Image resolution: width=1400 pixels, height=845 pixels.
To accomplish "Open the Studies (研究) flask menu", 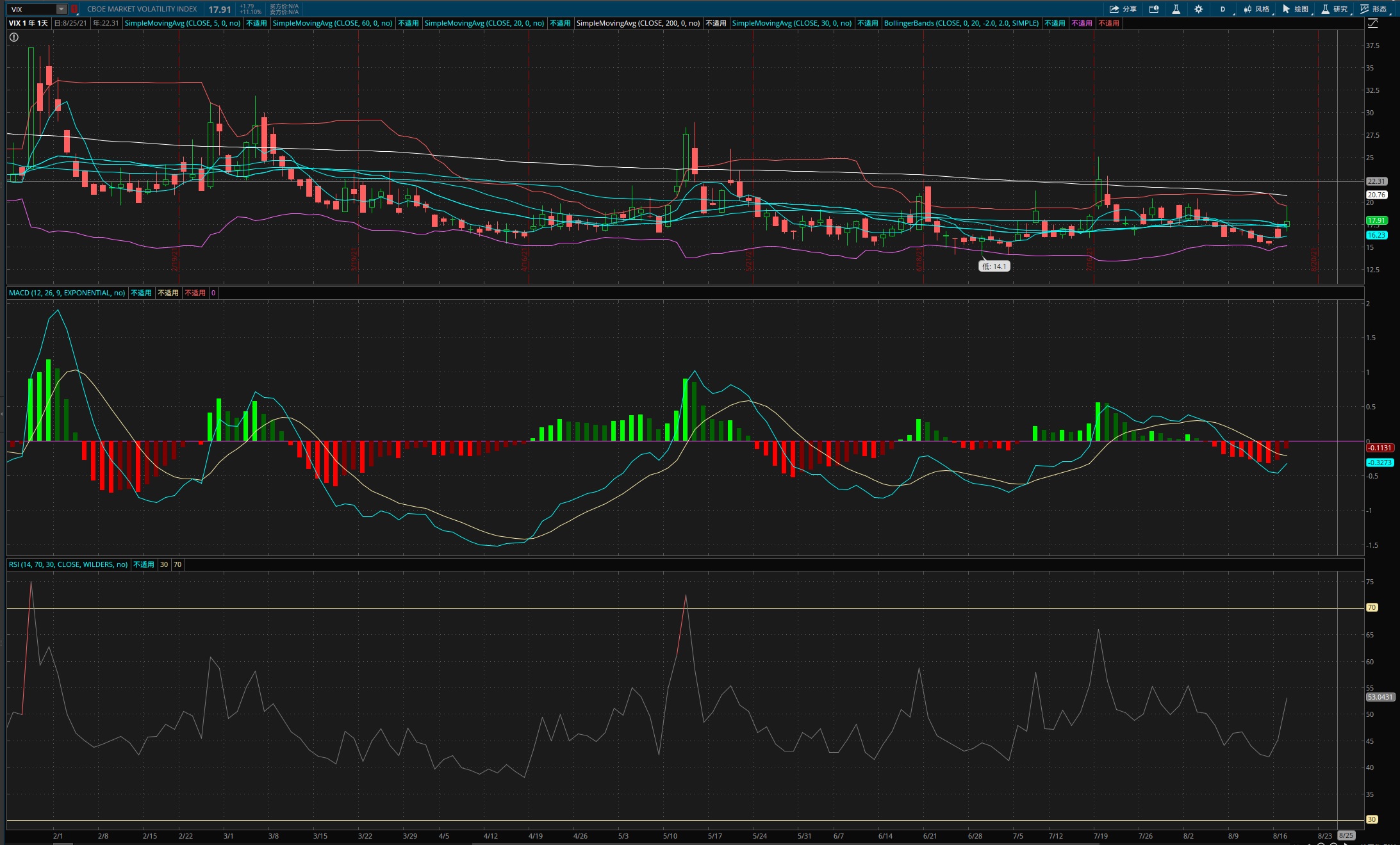I will point(1335,9).
